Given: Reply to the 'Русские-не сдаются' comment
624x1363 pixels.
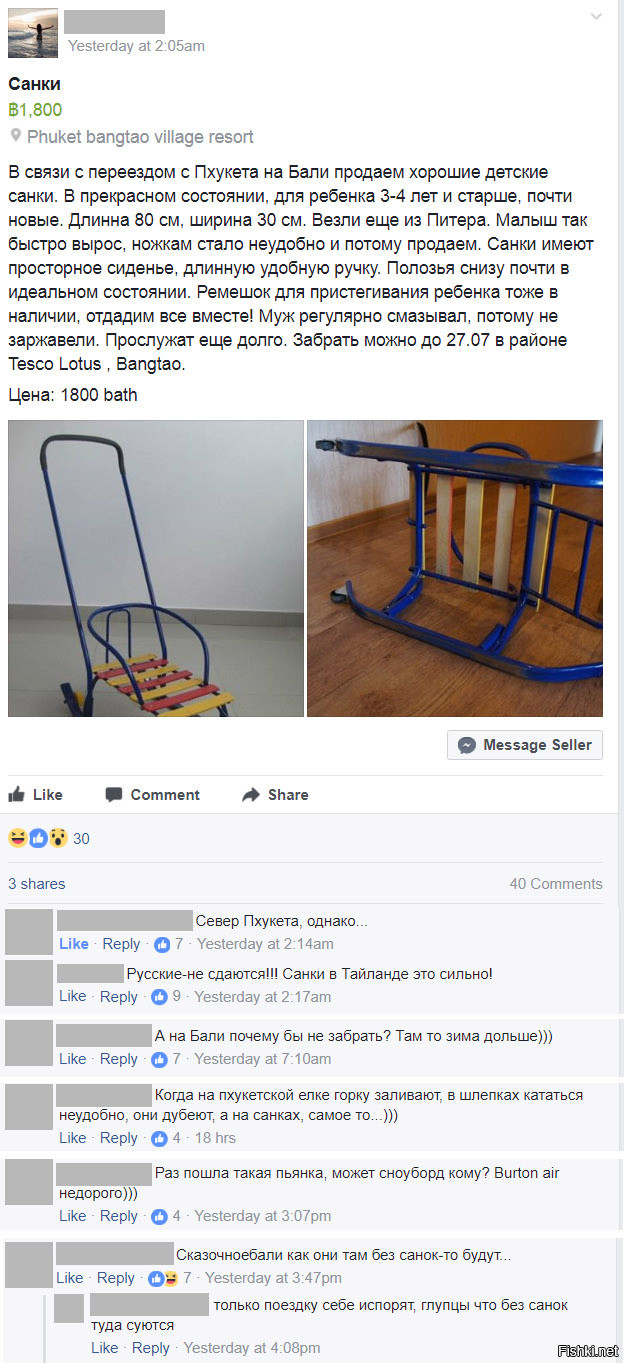Looking at the screenshot, I should 119,997.
